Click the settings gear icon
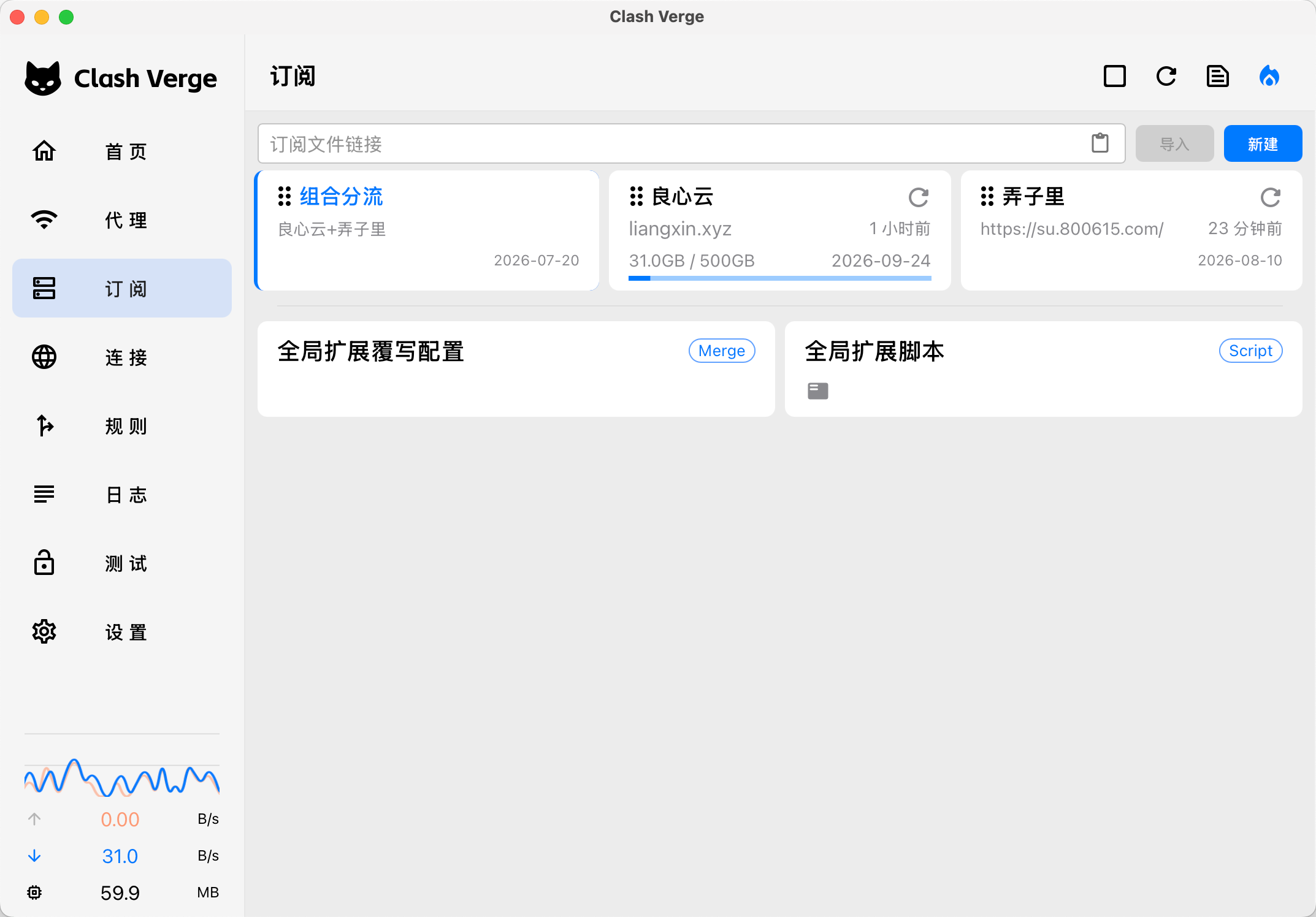This screenshot has width=1316, height=917. coord(44,631)
